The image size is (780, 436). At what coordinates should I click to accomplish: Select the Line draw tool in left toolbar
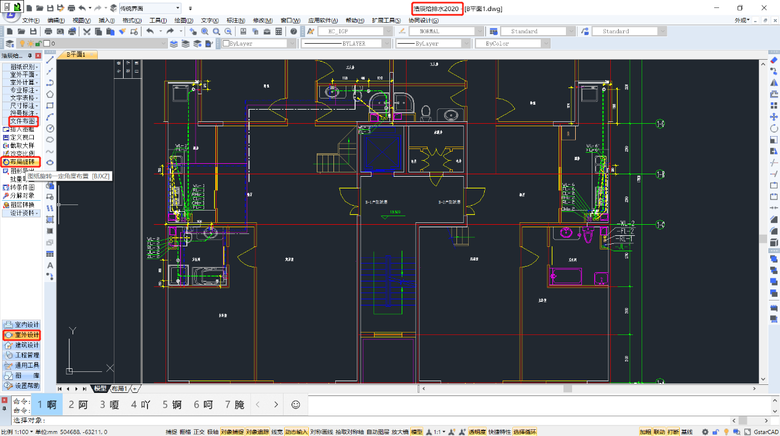click(x=50, y=59)
